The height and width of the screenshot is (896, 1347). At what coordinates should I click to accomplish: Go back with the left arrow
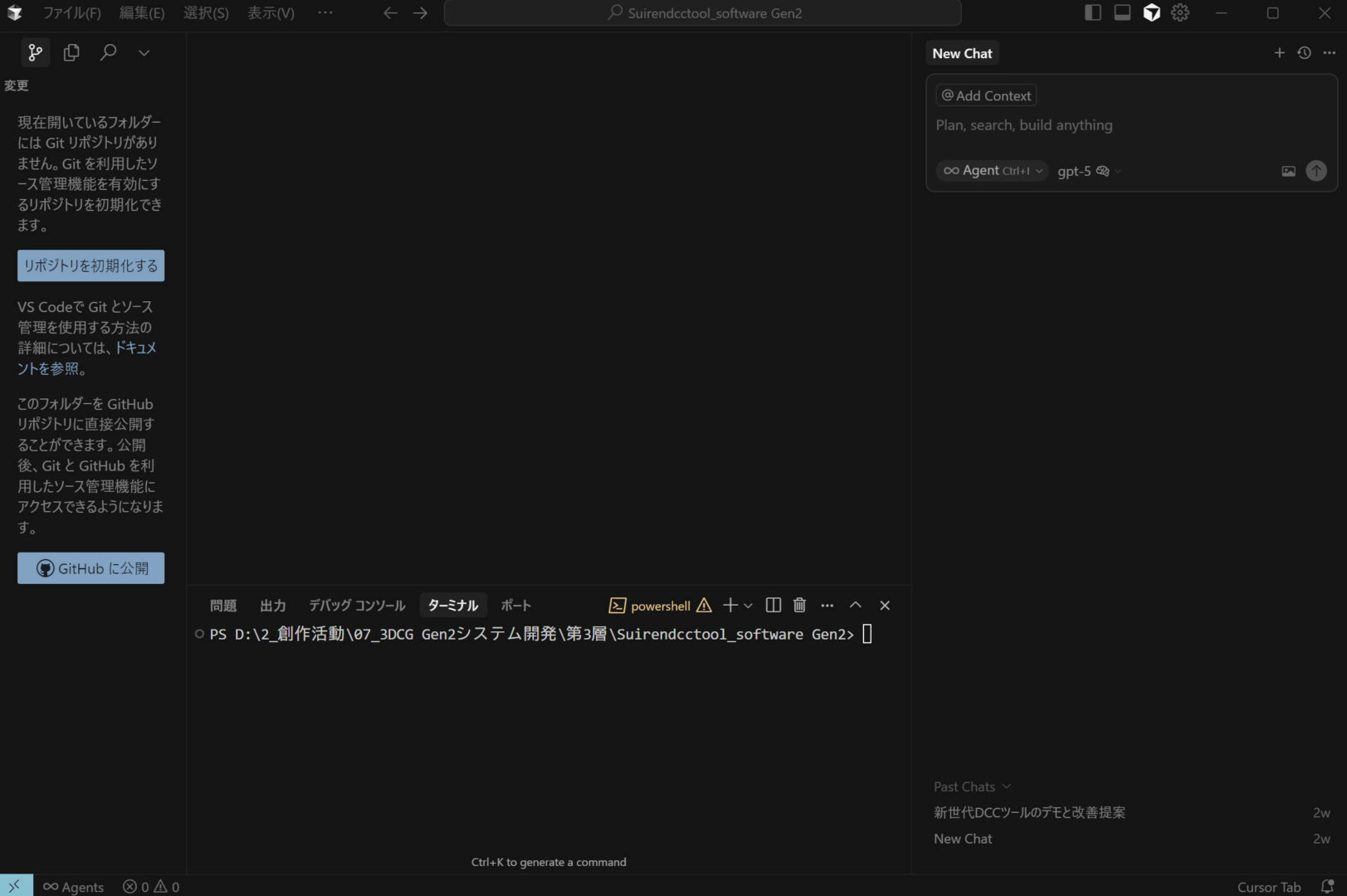click(x=390, y=13)
